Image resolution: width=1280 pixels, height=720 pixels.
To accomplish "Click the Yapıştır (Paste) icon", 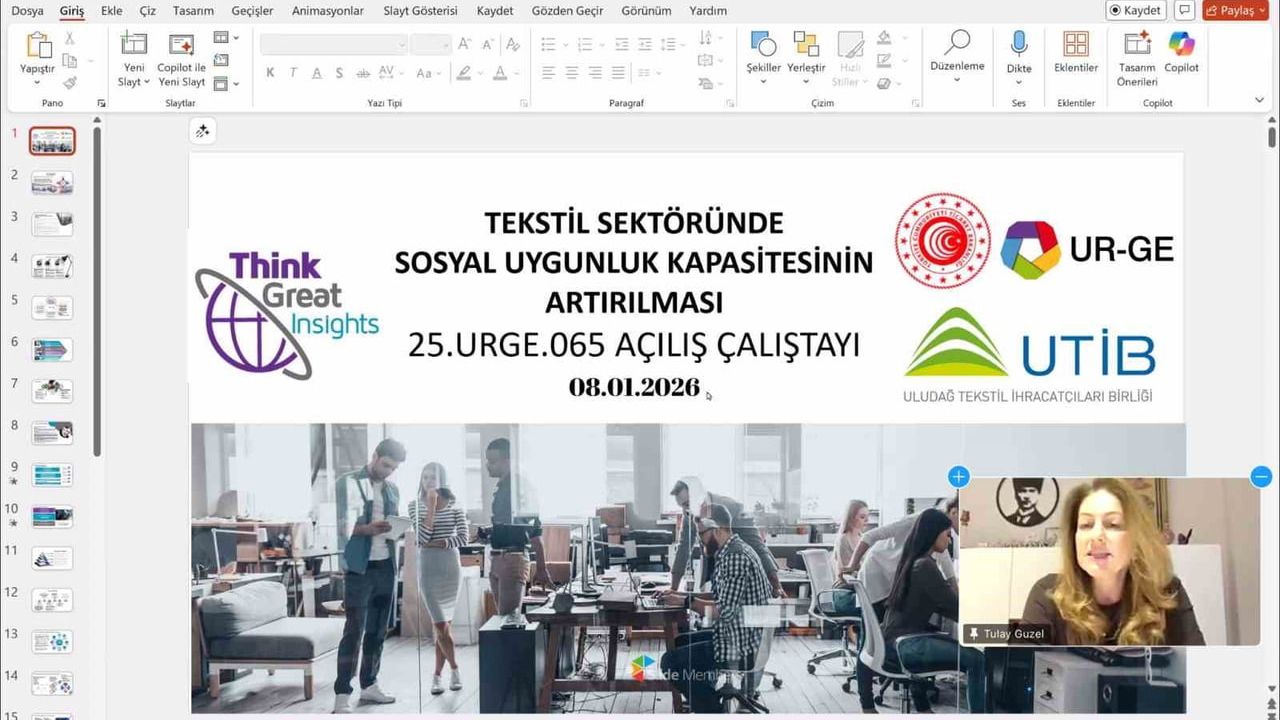I will [x=37, y=45].
